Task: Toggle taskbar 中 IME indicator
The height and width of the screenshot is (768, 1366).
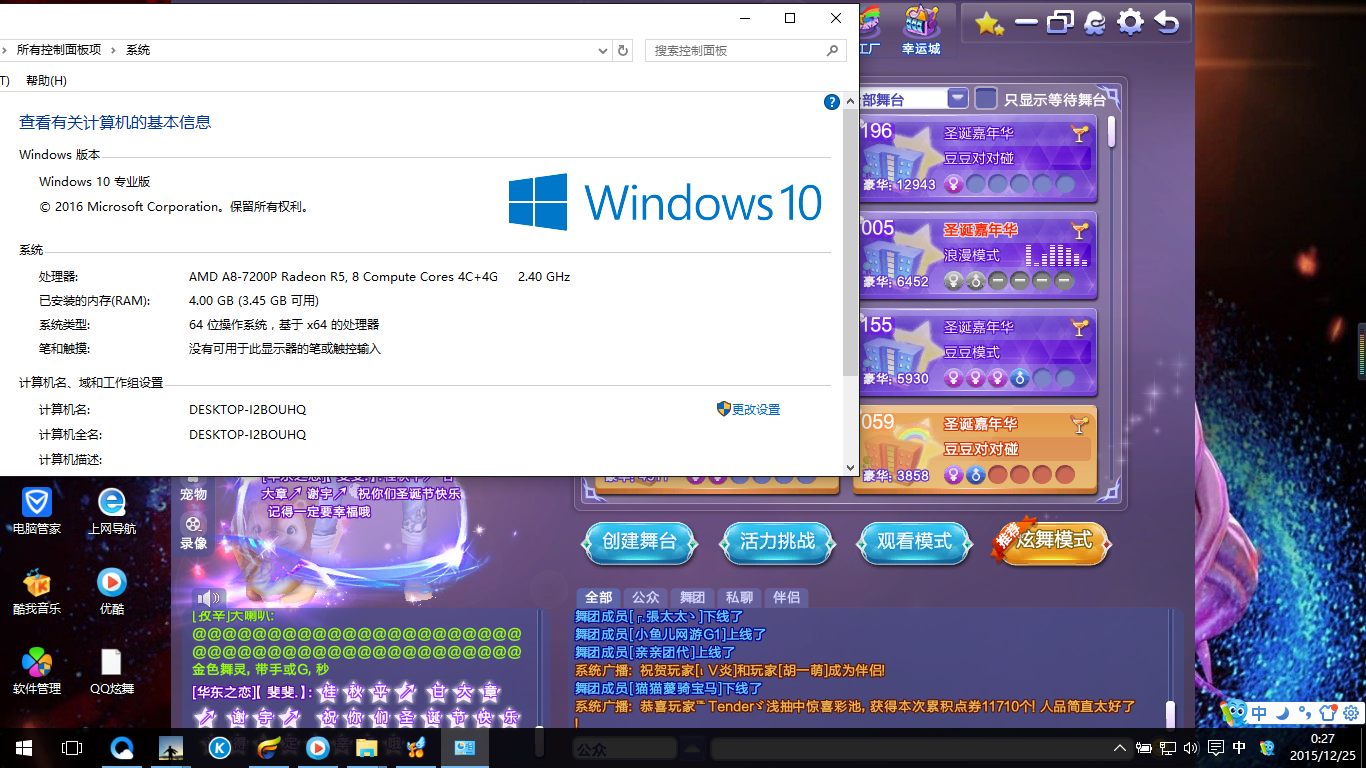Action: tap(1240, 748)
